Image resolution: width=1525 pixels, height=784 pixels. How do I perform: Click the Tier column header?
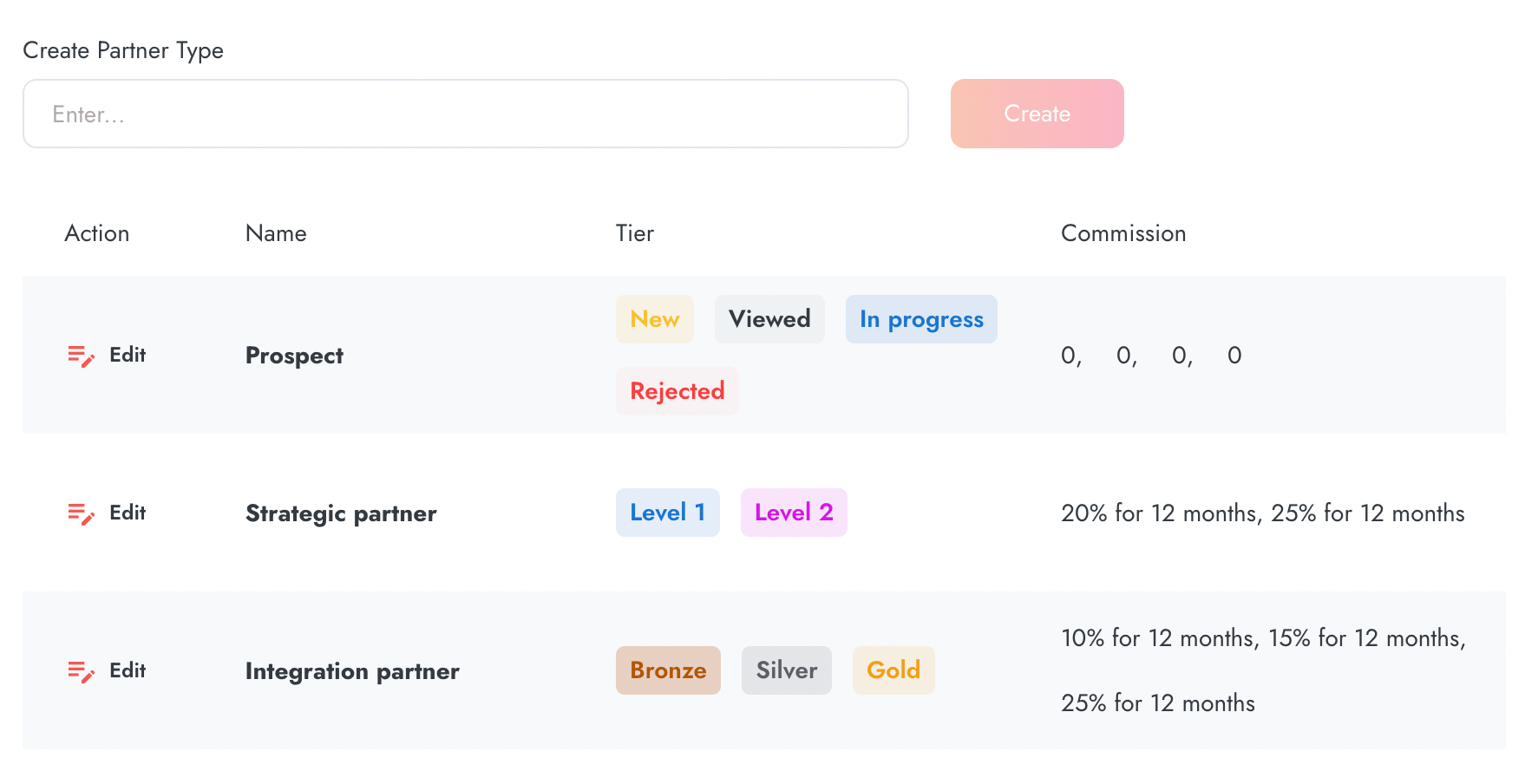635,233
